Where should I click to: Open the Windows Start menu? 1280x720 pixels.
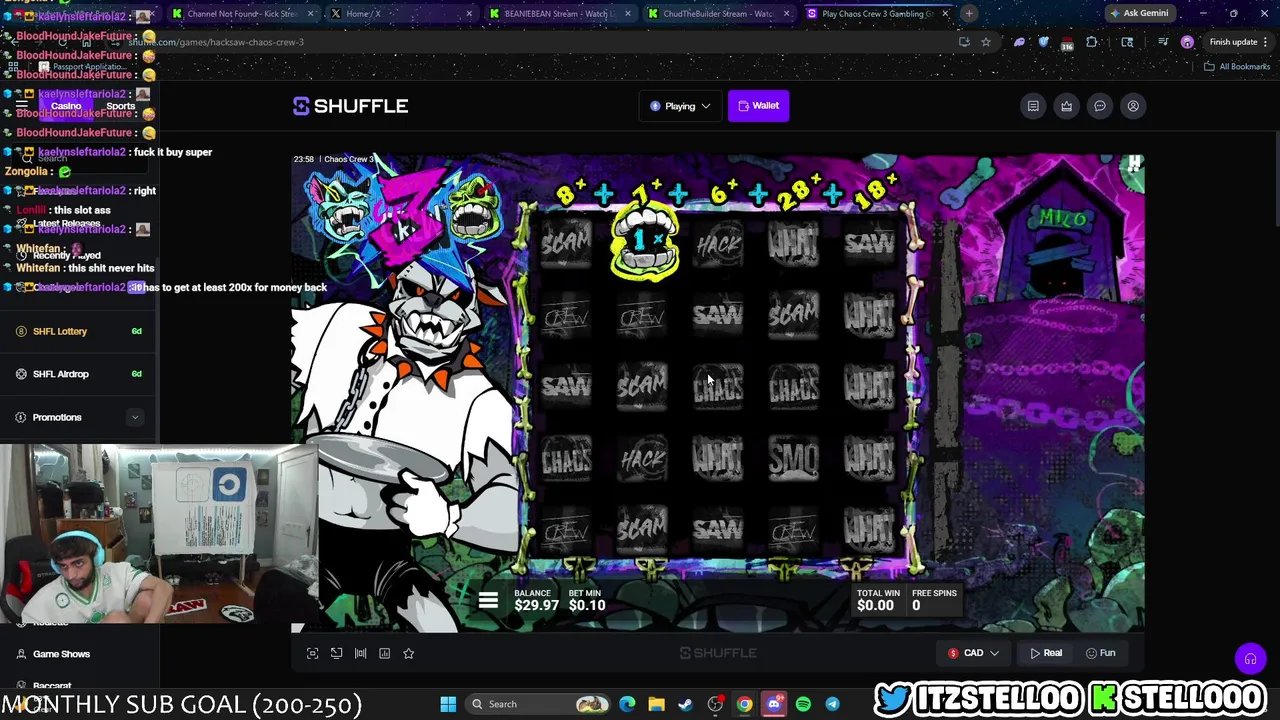(448, 704)
